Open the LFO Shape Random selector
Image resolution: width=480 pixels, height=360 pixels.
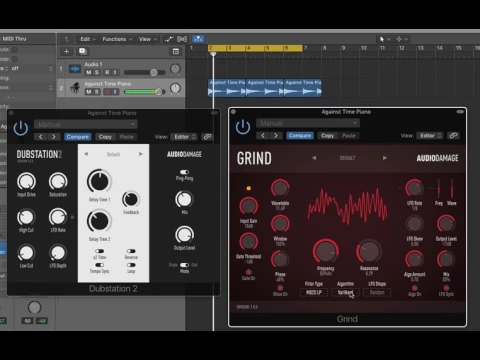pyautogui.click(x=377, y=292)
